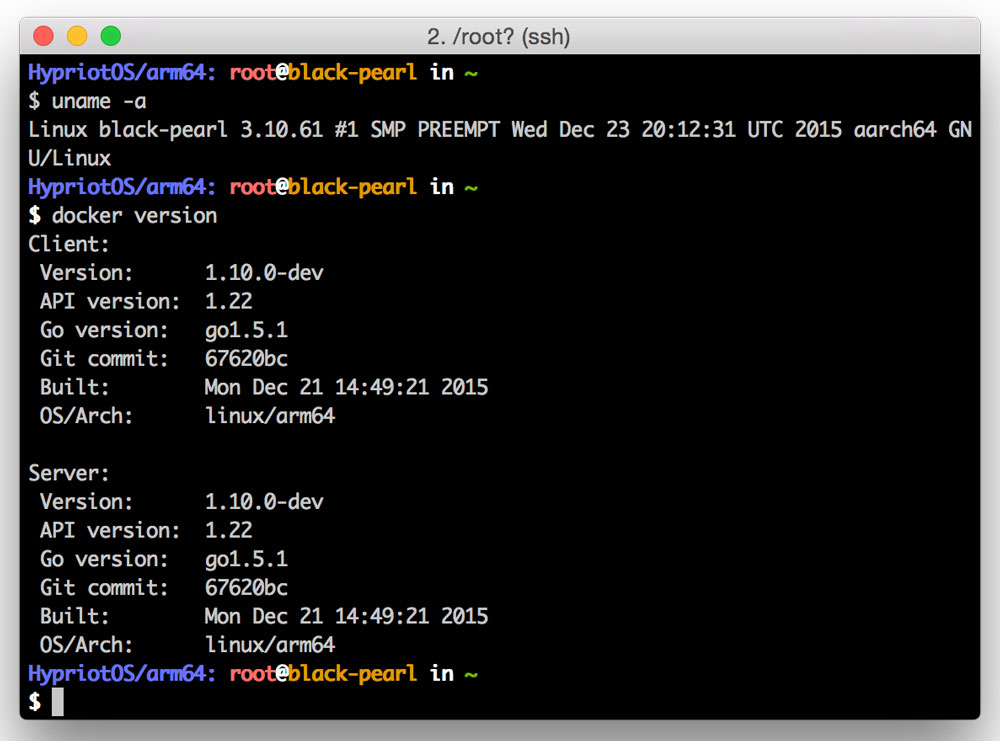Click the green zoom window button
1000x741 pixels.
coord(111,37)
